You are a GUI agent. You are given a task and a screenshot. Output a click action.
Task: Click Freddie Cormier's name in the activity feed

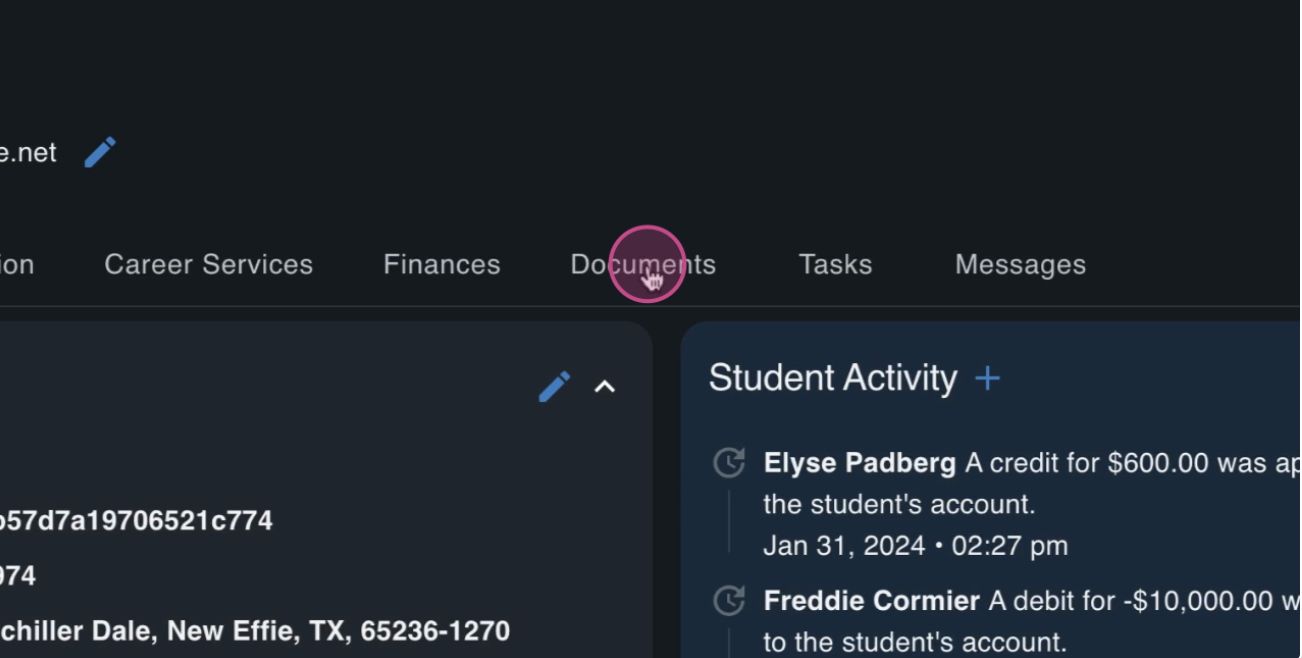(872, 601)
